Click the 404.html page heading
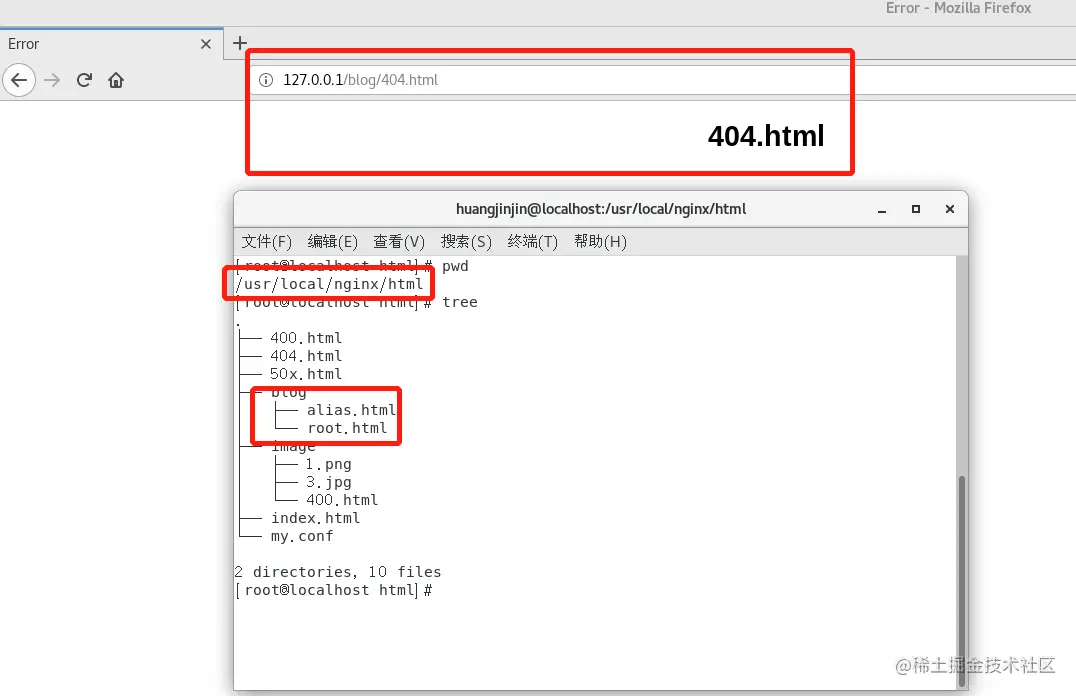 [766, 136]
